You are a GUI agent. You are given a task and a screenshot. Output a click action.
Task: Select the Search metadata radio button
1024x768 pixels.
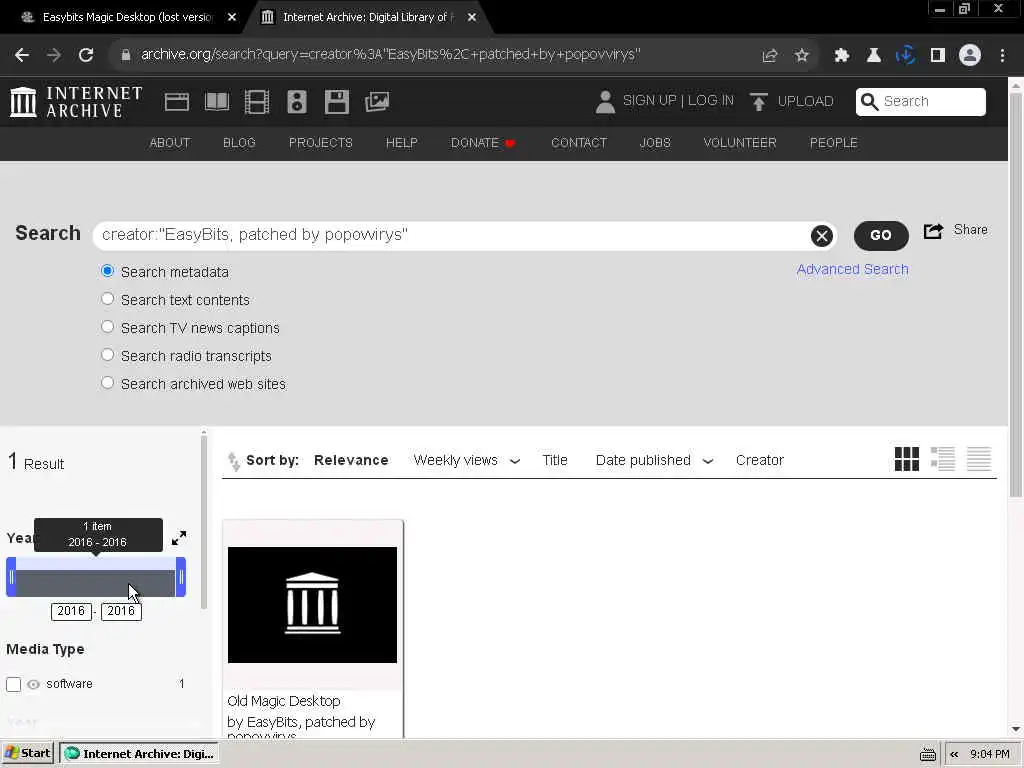click(x=108, y=271)
